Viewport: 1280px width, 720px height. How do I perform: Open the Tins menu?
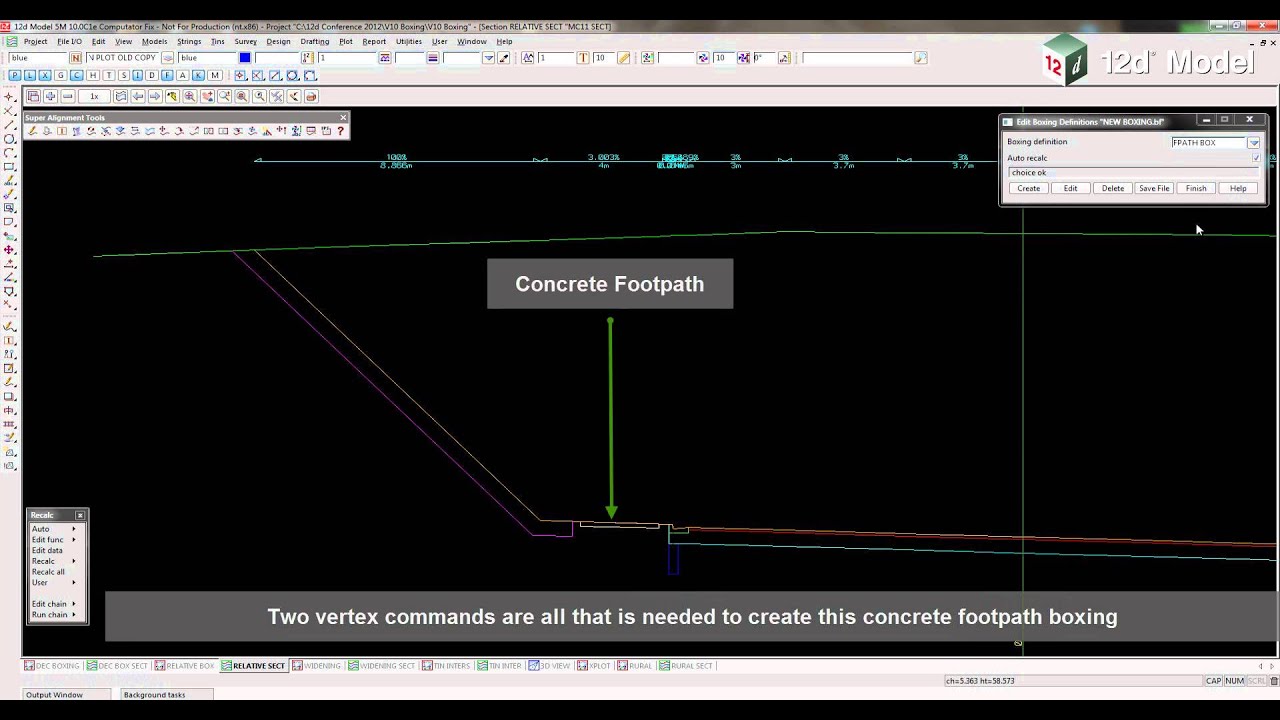pyautogui.click(x=217, y=42)
